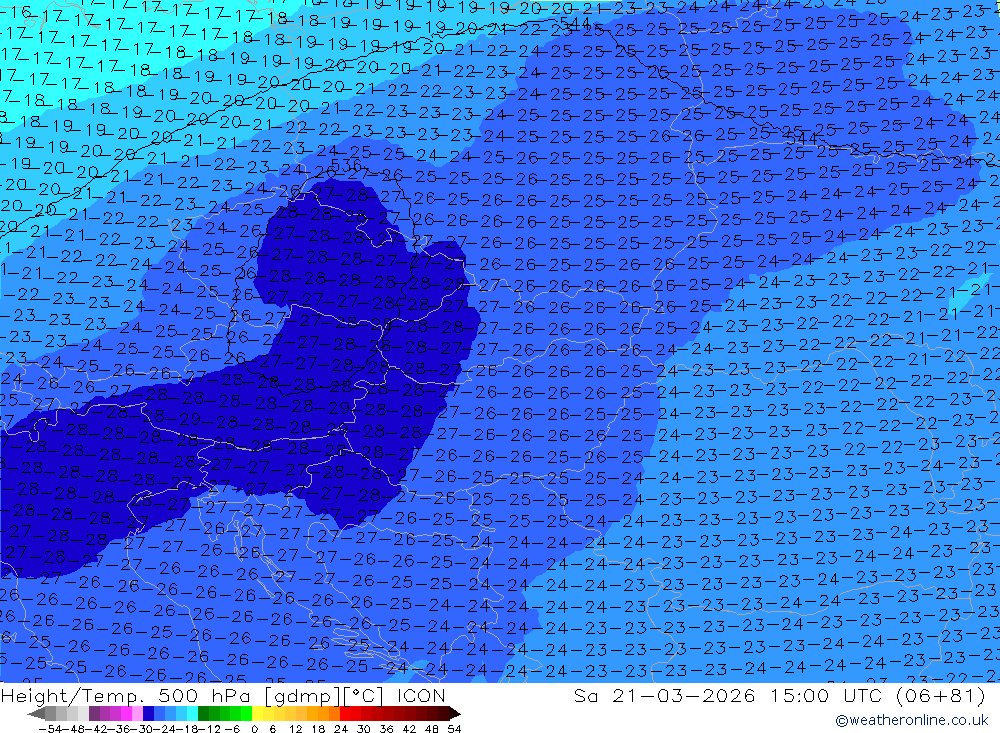The image size is (1000, 733).
Task: Click the 536 height contour label
Action: tap(346, 165)
